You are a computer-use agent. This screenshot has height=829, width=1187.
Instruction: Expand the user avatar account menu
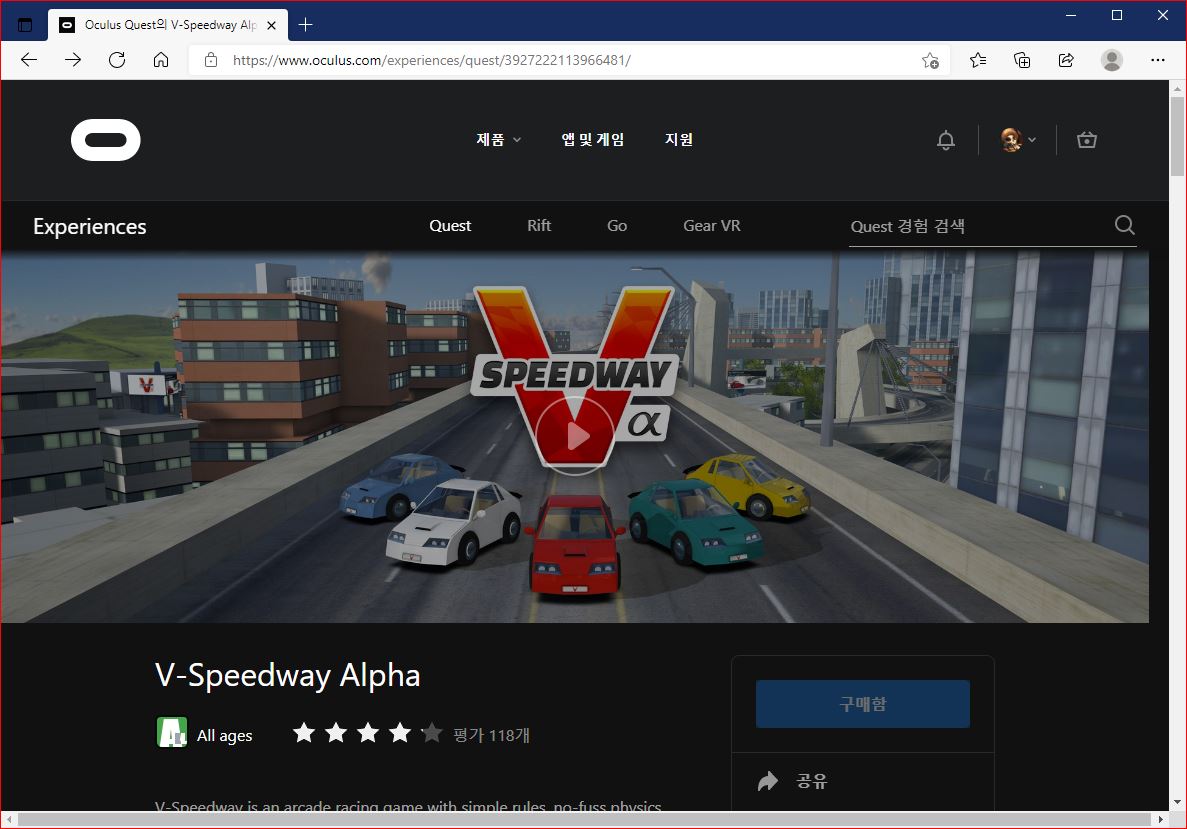click(1018, 140)
